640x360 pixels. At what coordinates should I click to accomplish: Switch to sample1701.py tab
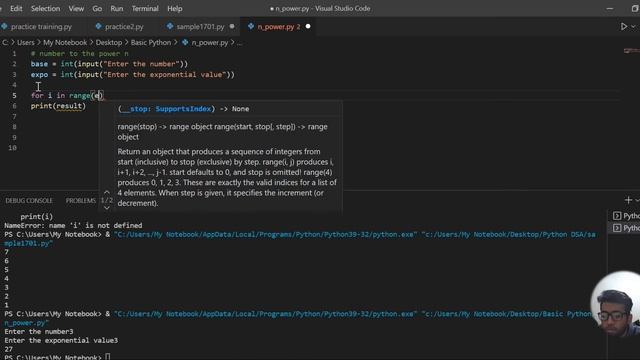(x=200, y=27)
